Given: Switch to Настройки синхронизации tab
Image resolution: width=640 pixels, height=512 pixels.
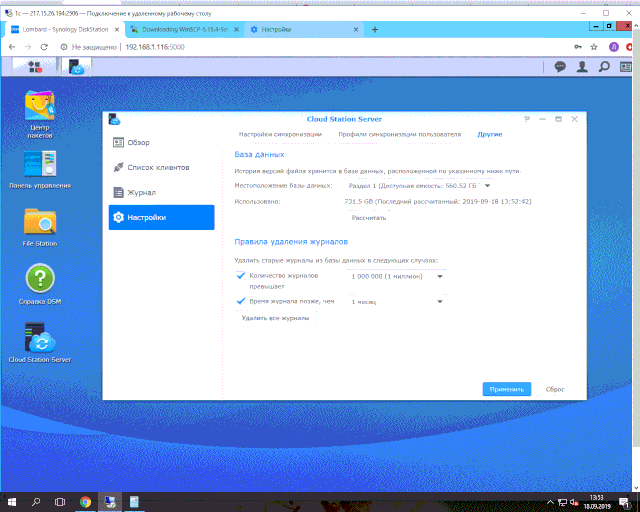Looking at the screenshot, I should tap(280, 134).
